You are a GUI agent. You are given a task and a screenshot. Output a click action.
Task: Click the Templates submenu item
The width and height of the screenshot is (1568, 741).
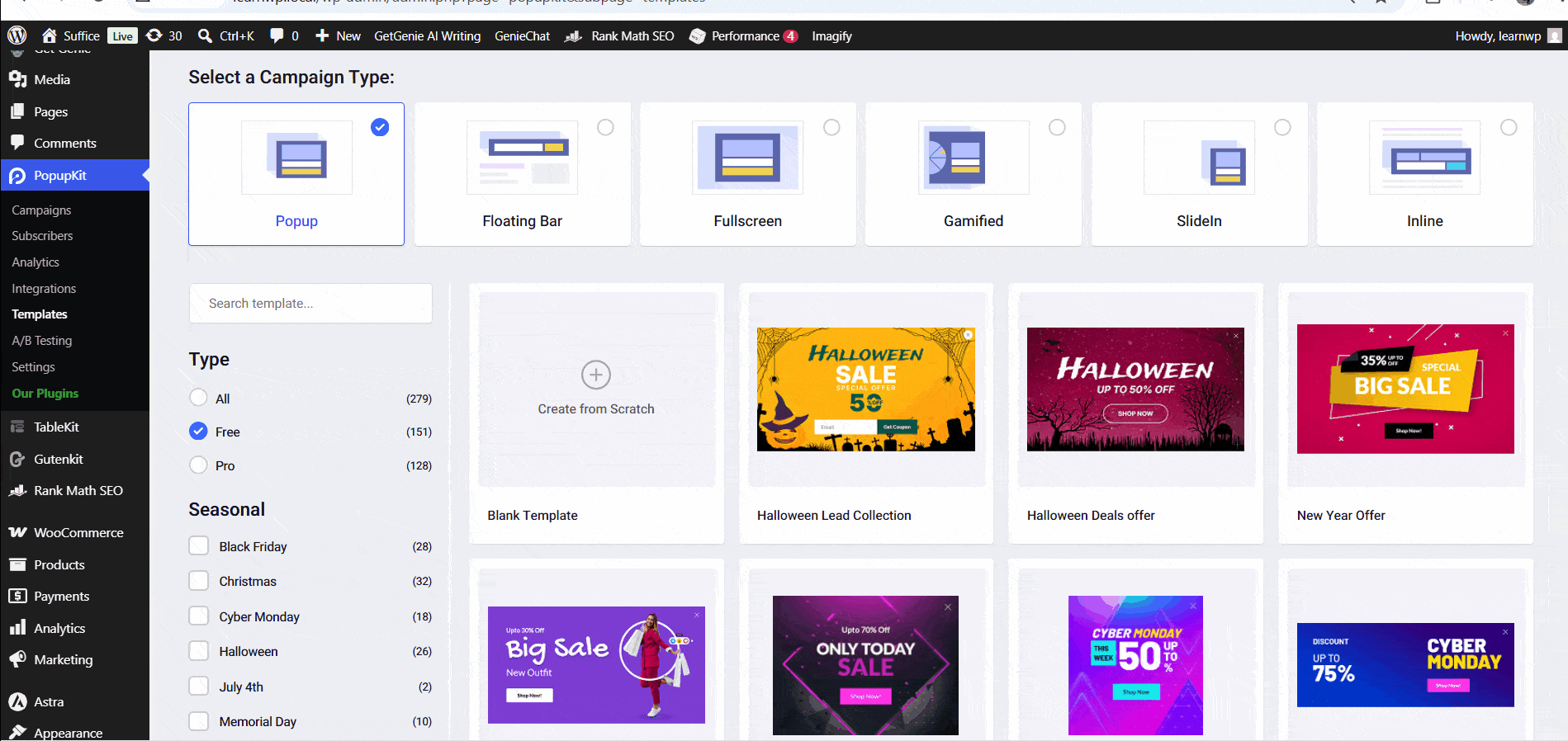[40, 314]
